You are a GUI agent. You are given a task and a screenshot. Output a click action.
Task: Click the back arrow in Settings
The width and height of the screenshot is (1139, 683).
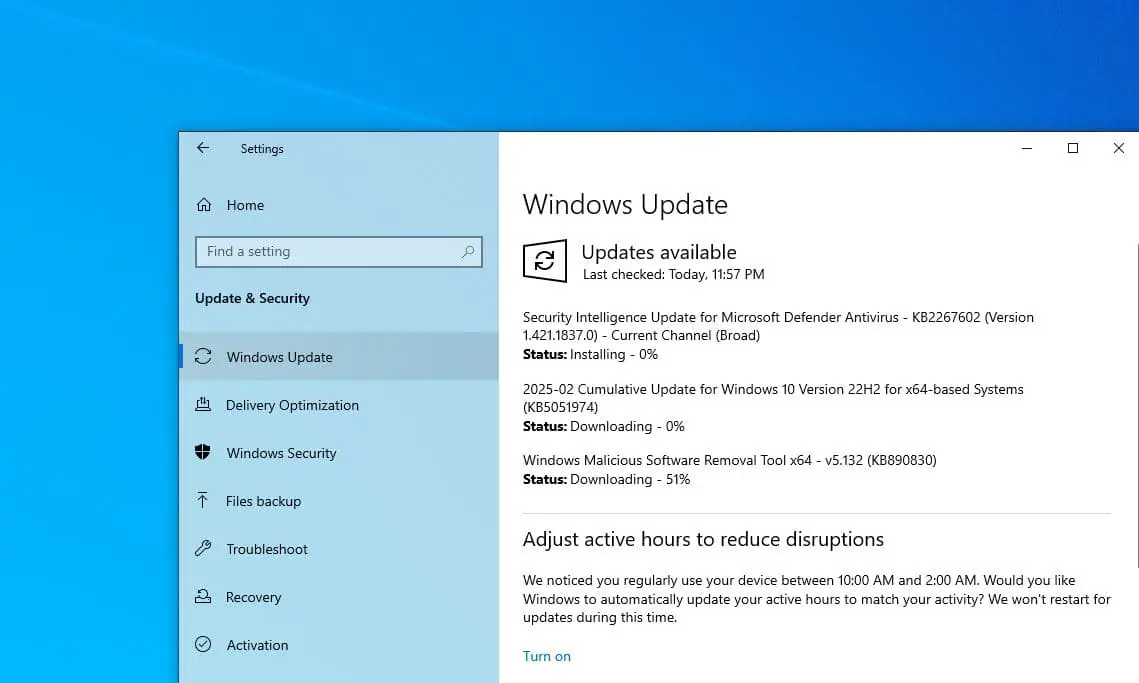tap(202, 147)
